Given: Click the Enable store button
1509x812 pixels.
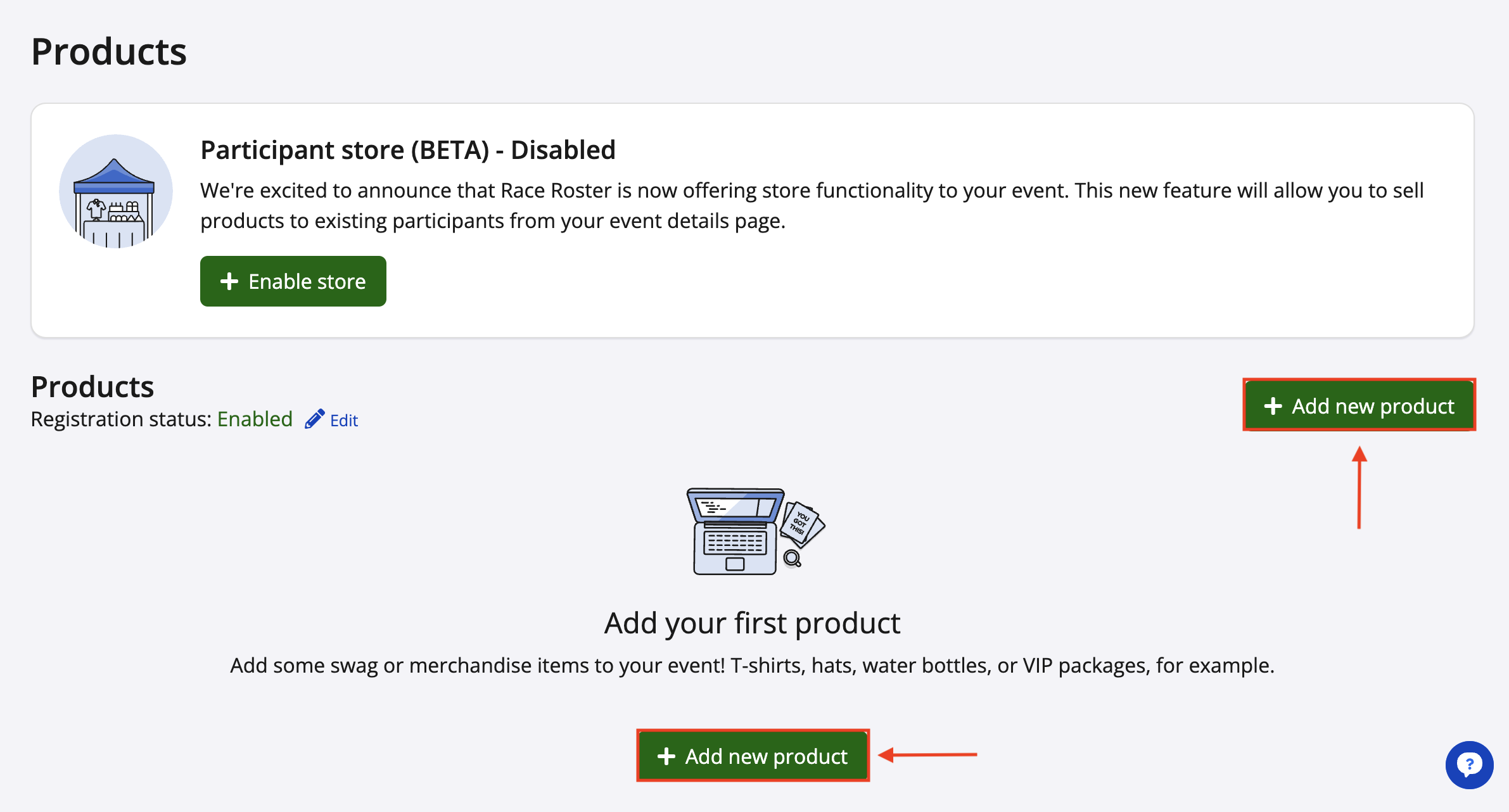Looking at the screenshot, I should (293, 281).
